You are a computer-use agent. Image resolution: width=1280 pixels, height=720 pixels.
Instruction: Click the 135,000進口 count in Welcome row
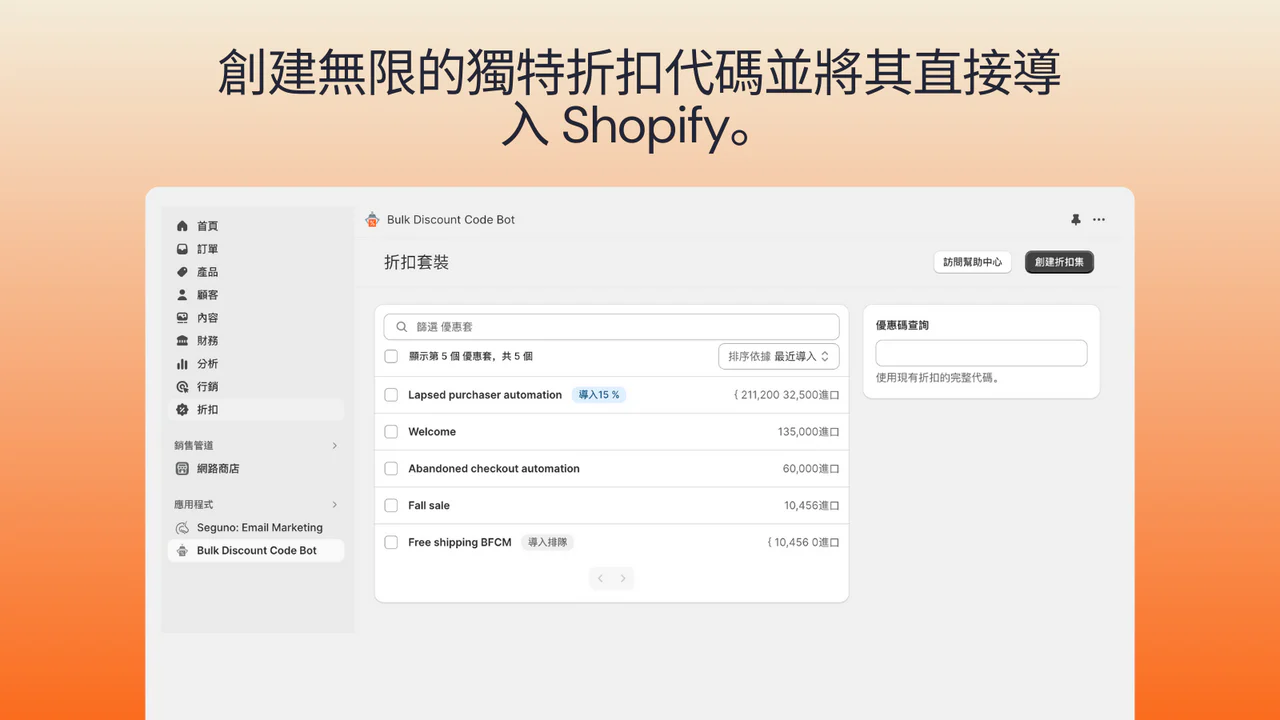point(808,432)
